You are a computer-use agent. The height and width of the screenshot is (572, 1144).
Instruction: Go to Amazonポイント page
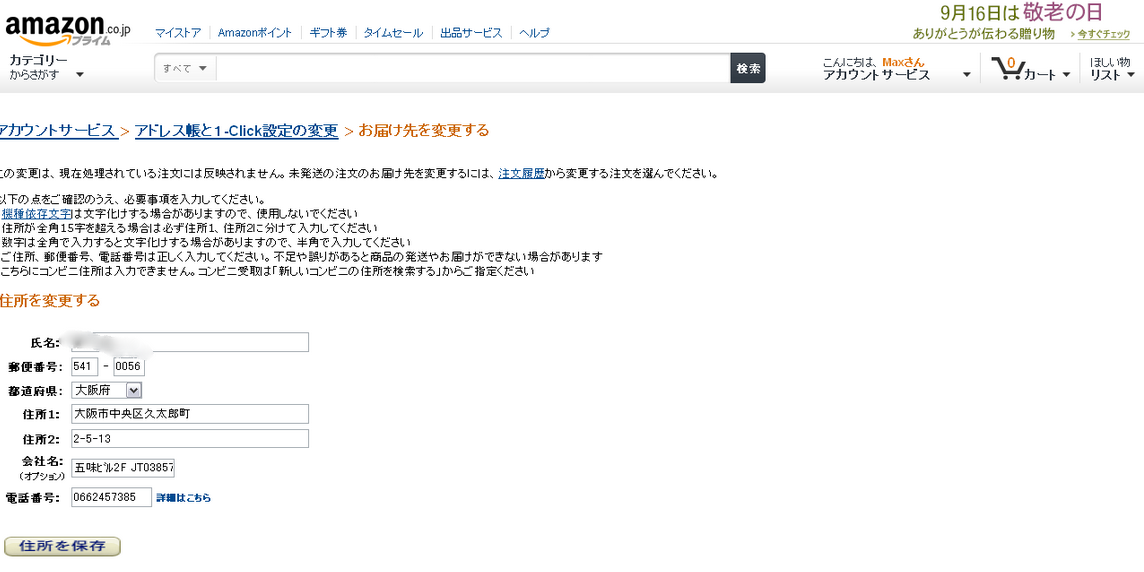(255, 33)
